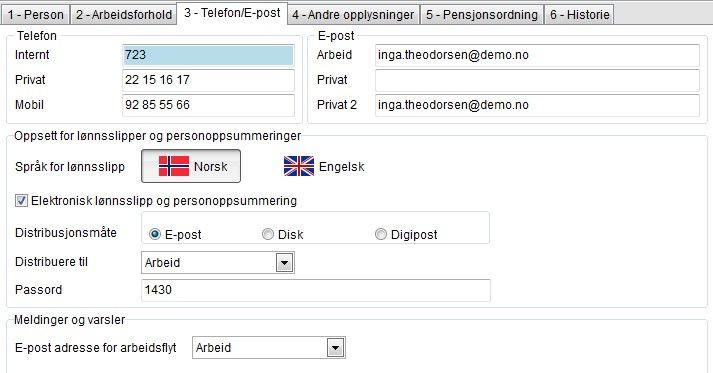The image size is (713, 373).
Task: Open E-post adresse for arbeidsflyt dropdown
Action: click(336, 348)
